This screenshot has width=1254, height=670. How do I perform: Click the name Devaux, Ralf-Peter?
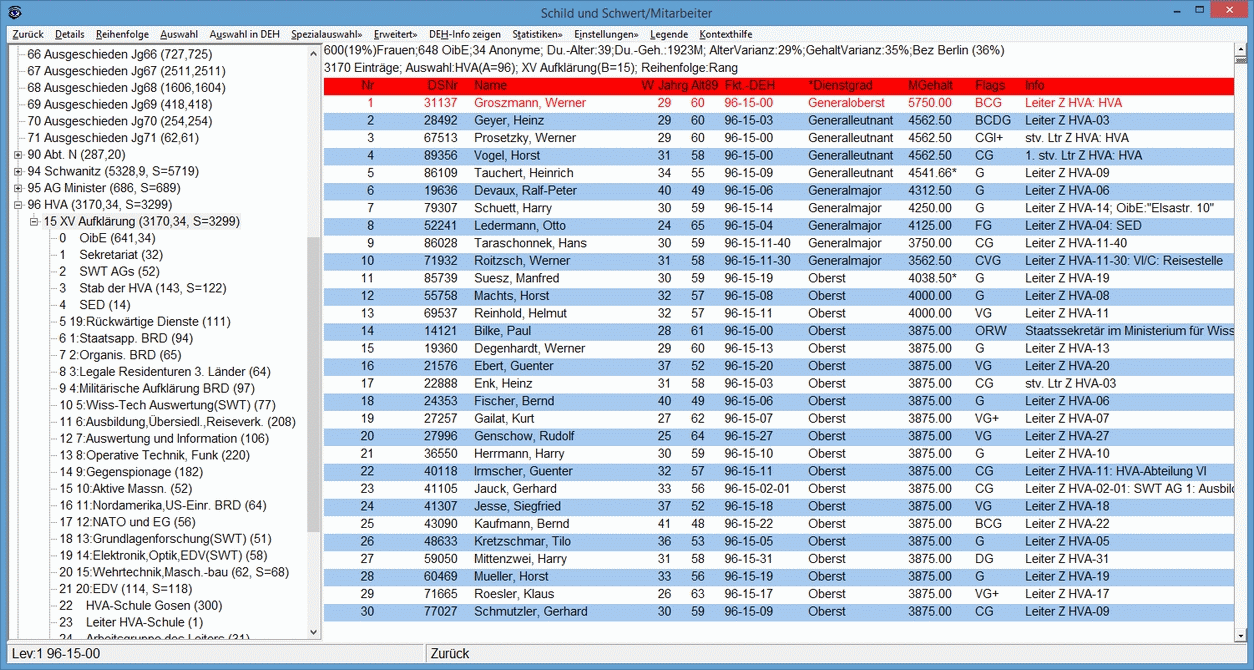[525, 190]
